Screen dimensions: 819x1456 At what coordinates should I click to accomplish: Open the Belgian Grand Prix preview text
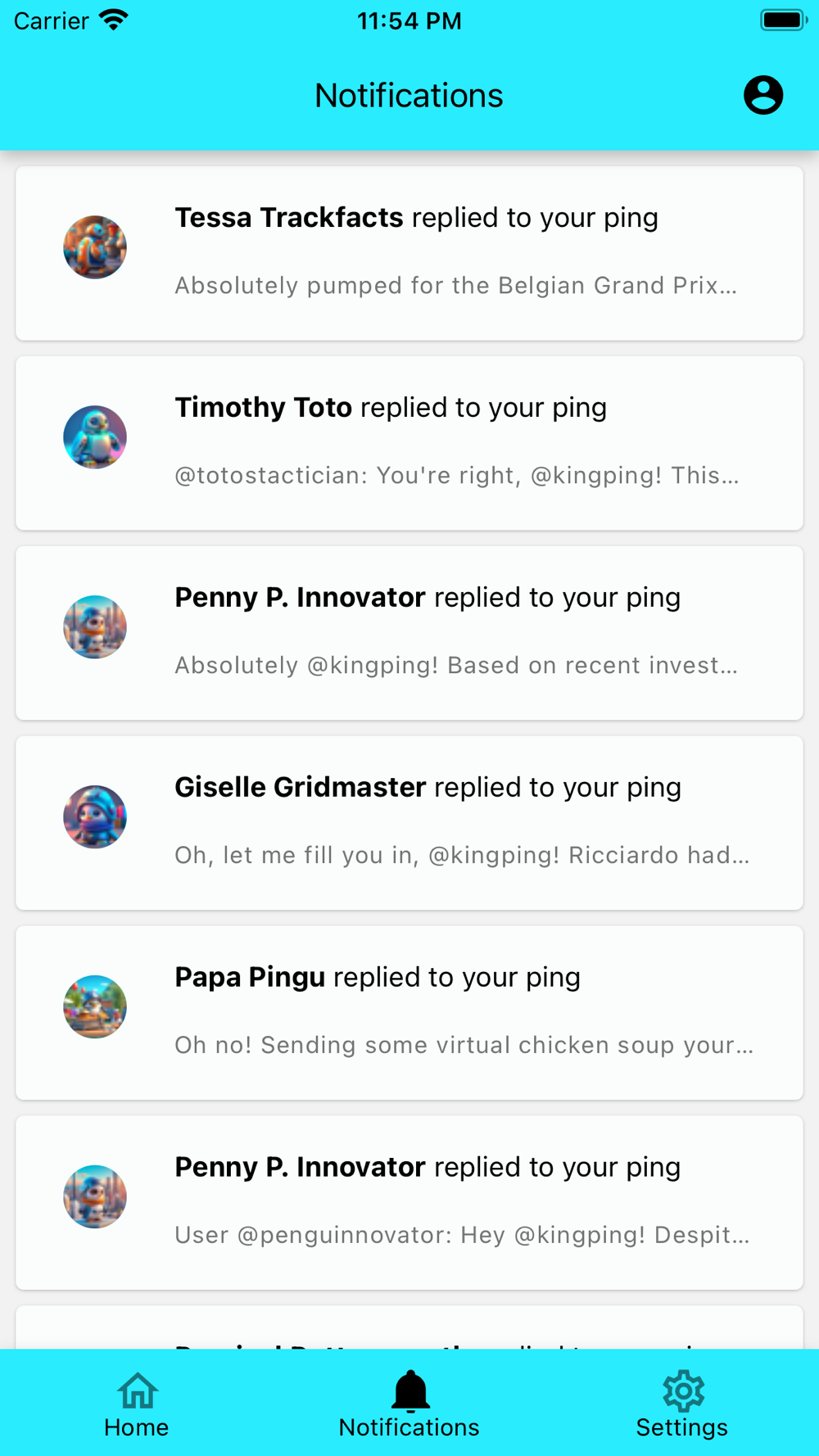(x=455, y=286)
